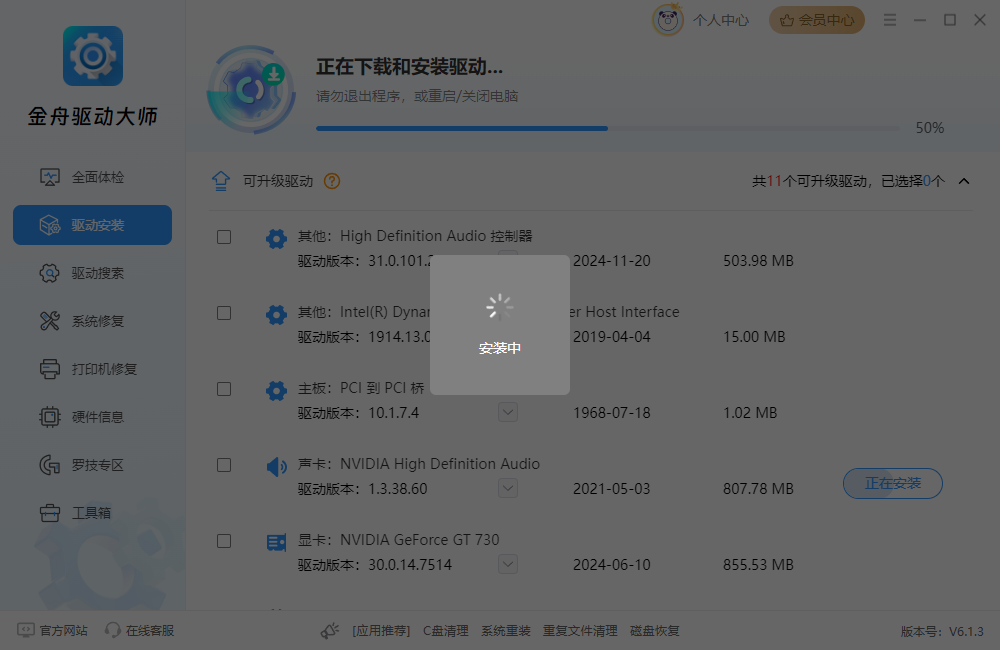Click driver version 30.0.14.7514 text
This screenshot has width=1000, height=650.
pos(410,565)
